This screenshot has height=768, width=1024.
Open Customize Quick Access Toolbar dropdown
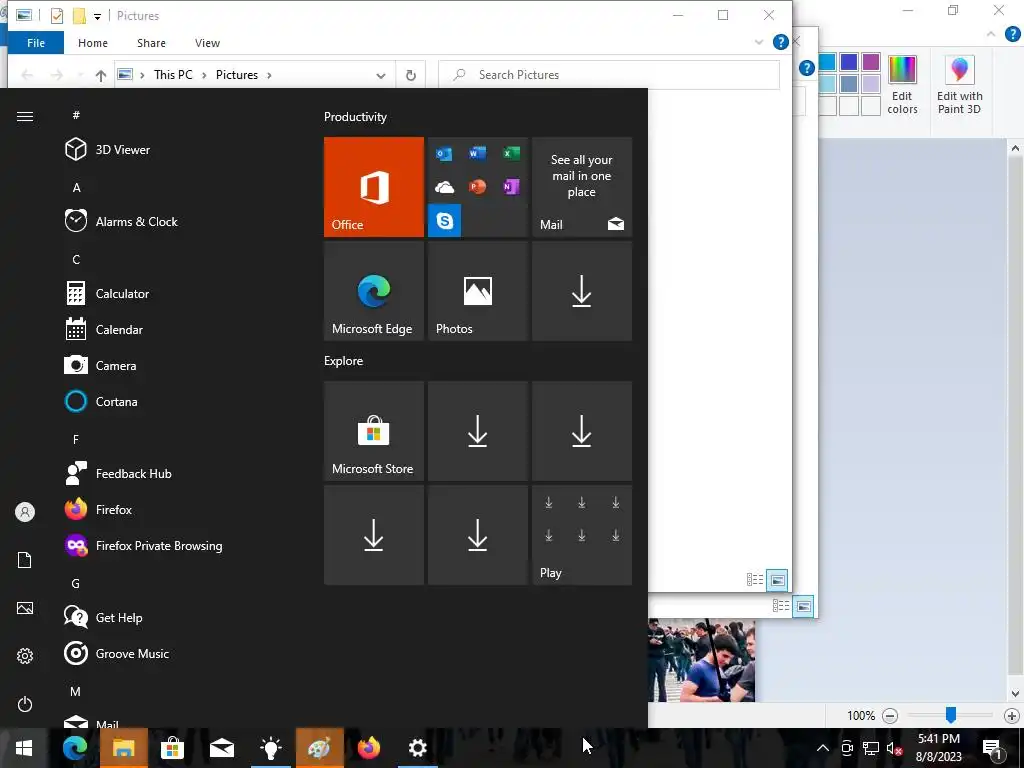coord(97,16)
